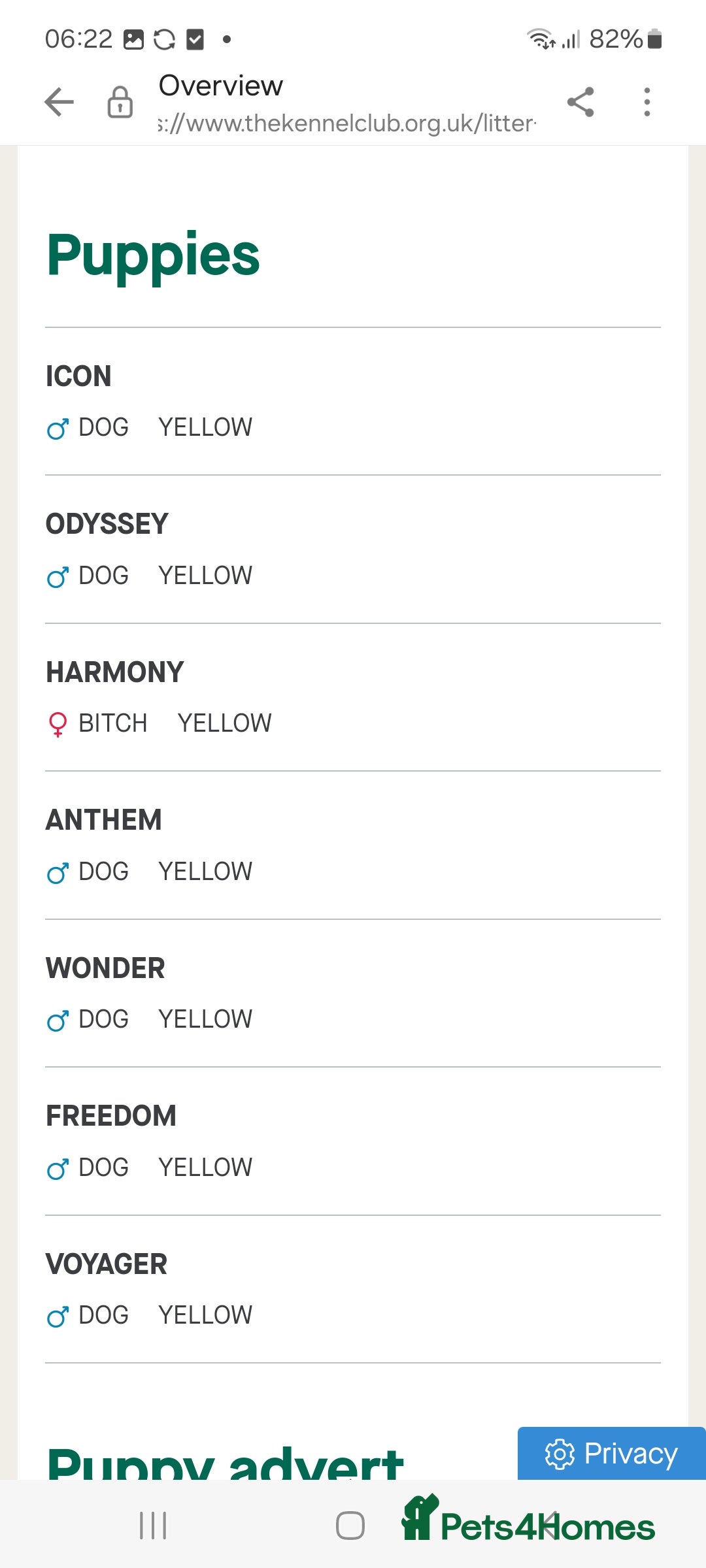Tap the kennelclub URL address bar
706x1568 pixels.
pyautogui.click(x=346, y=123)
